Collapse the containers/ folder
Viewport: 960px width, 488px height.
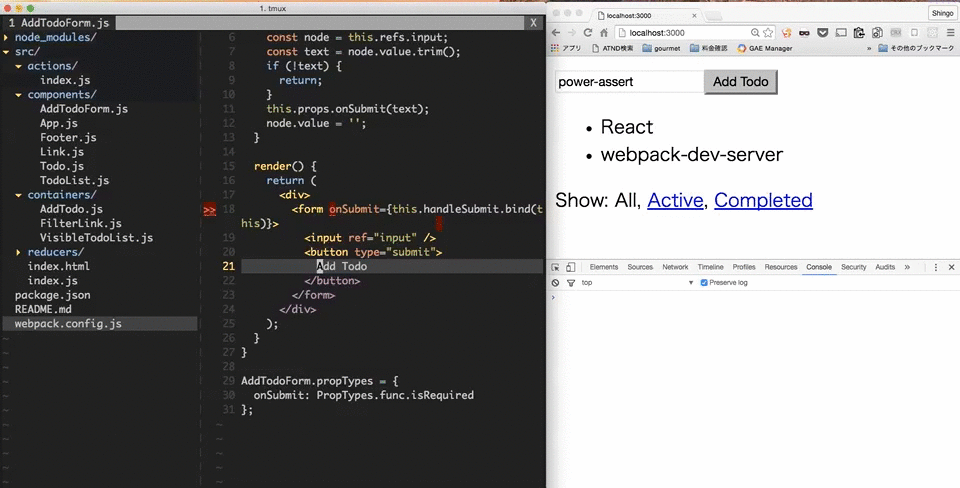tap(18, 195)
